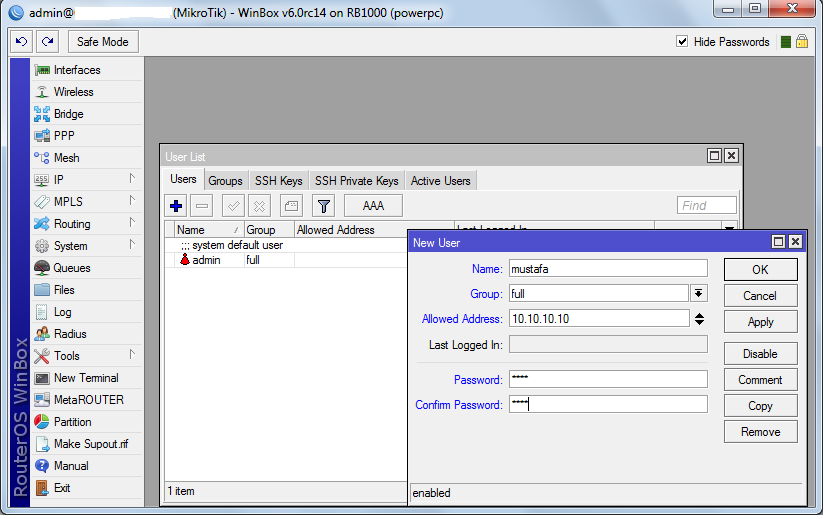Open a New Terminal

[87, 378]
